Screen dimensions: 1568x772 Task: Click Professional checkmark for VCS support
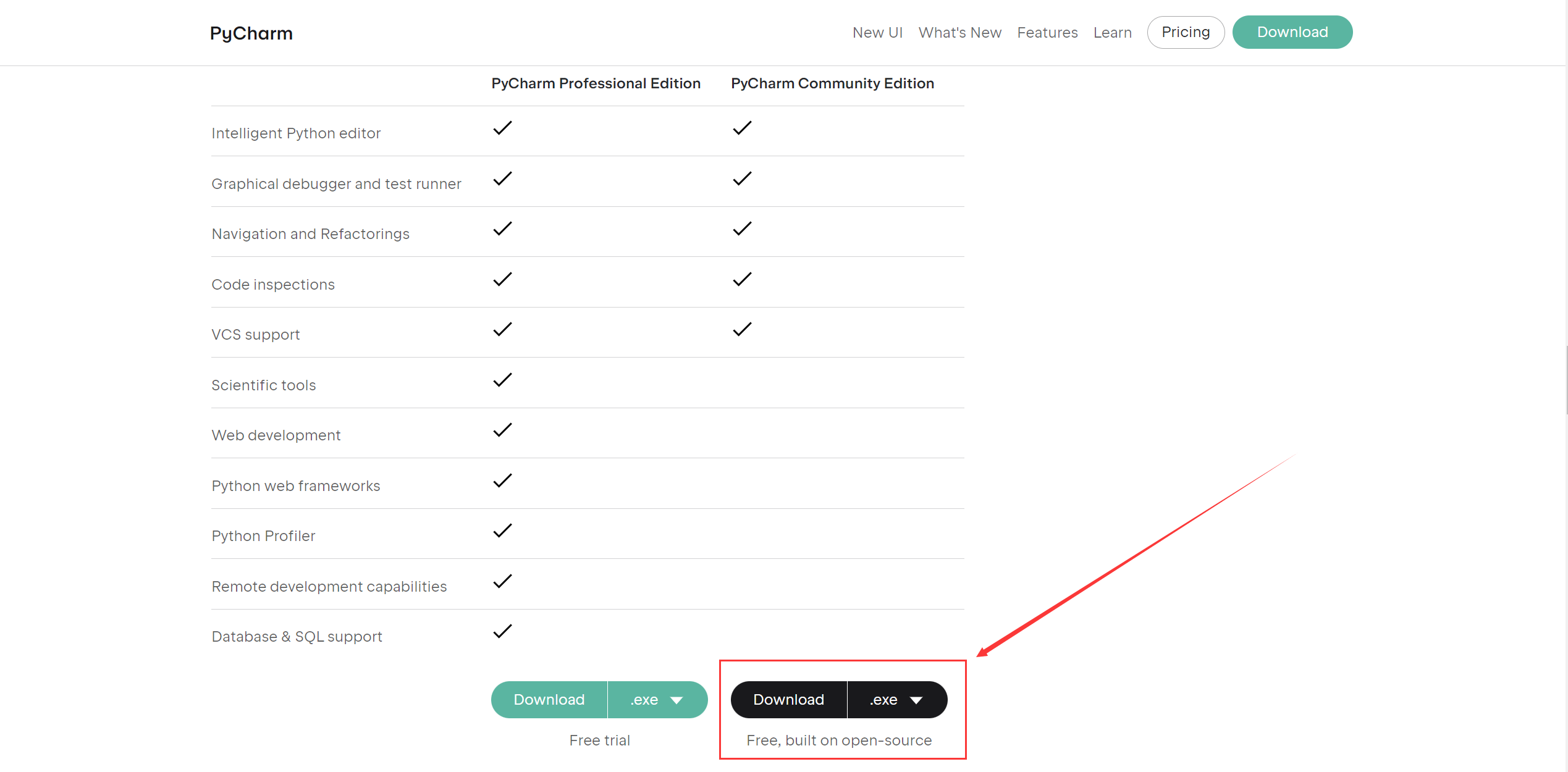[x=502, y=329]
